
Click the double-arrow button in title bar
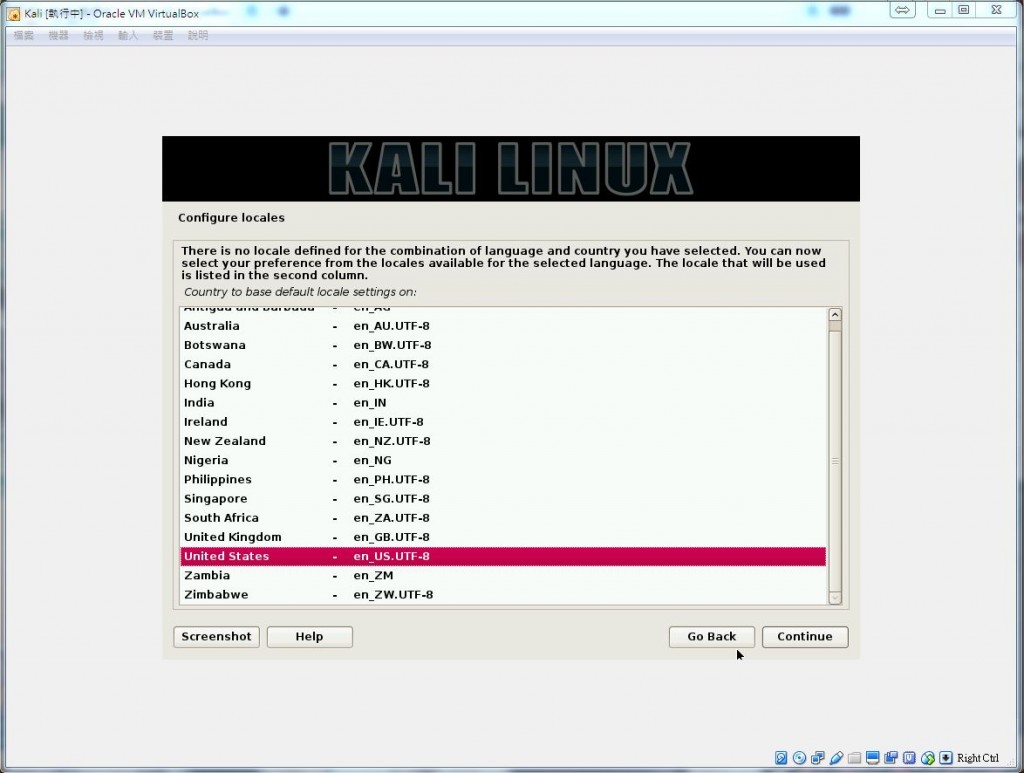click(x=902, y=10)
